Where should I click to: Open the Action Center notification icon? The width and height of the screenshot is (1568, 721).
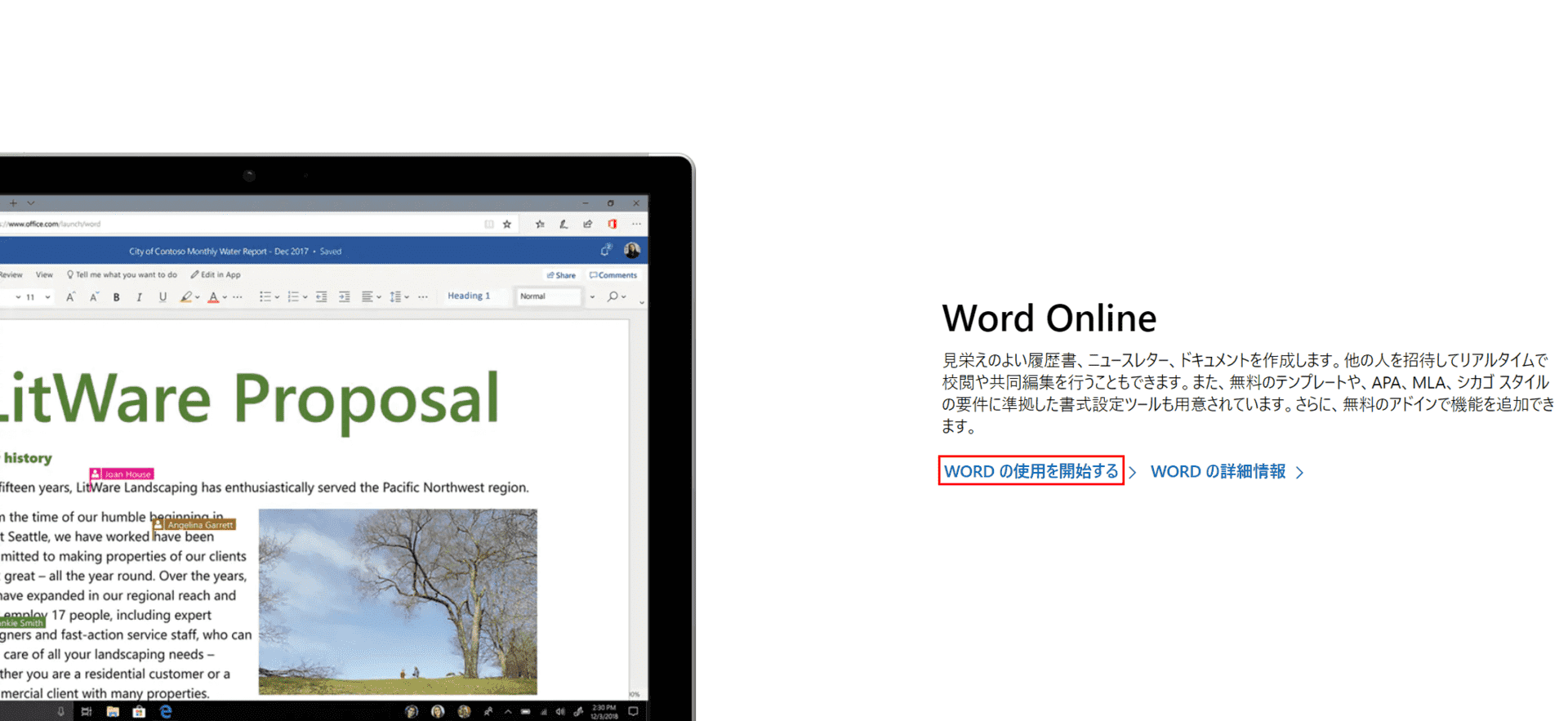633,711
